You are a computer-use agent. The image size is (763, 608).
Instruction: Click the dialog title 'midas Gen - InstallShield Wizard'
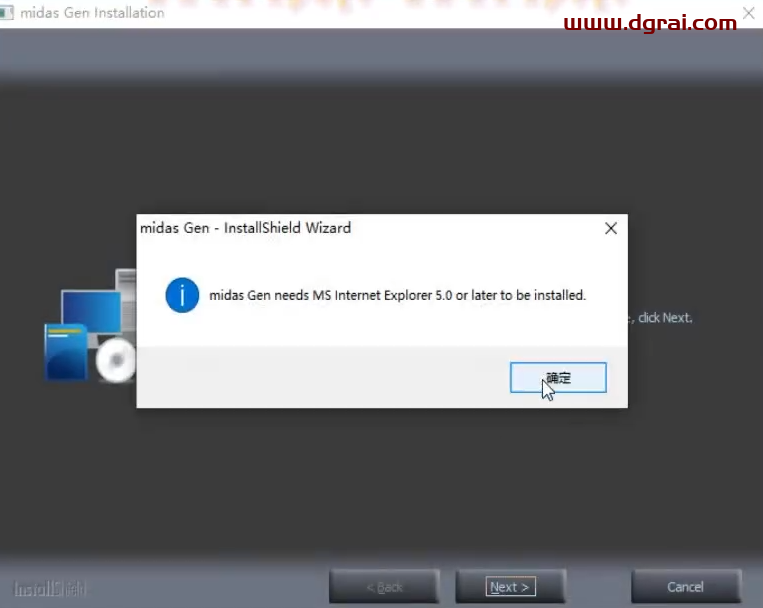[x=245, y=228]
